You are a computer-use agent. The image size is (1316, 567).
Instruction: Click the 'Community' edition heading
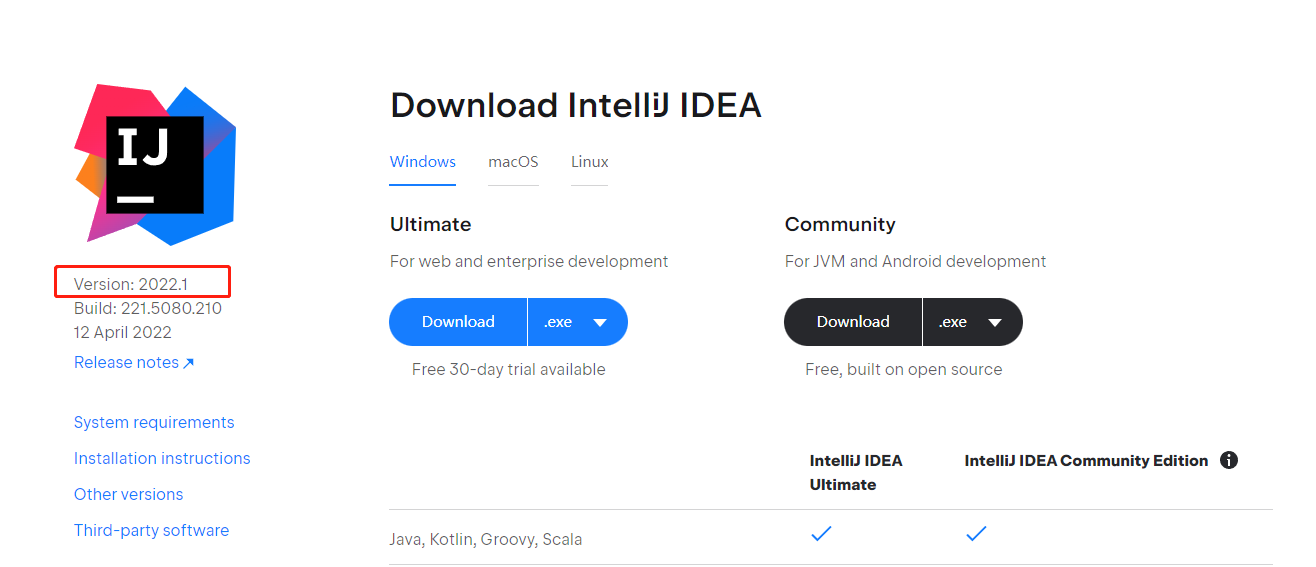click(840, 224)
